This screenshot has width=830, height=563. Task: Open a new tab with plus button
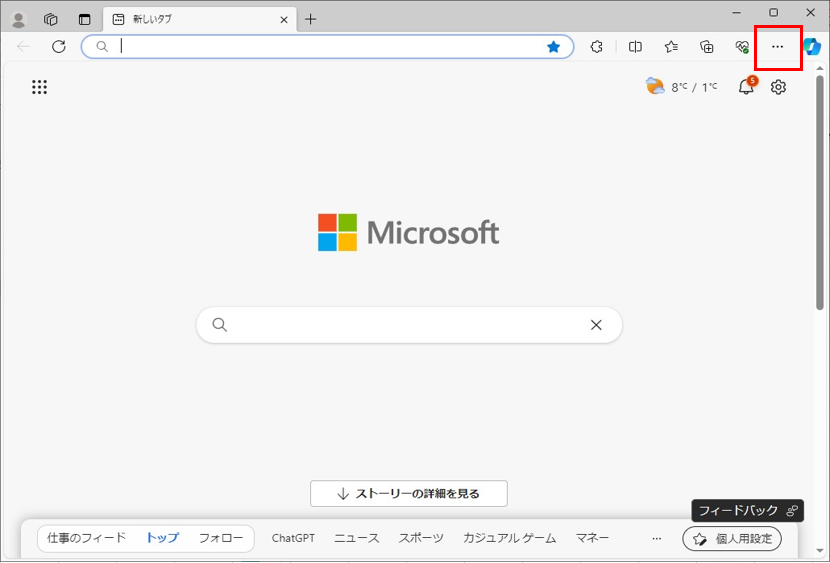[311, 20]
